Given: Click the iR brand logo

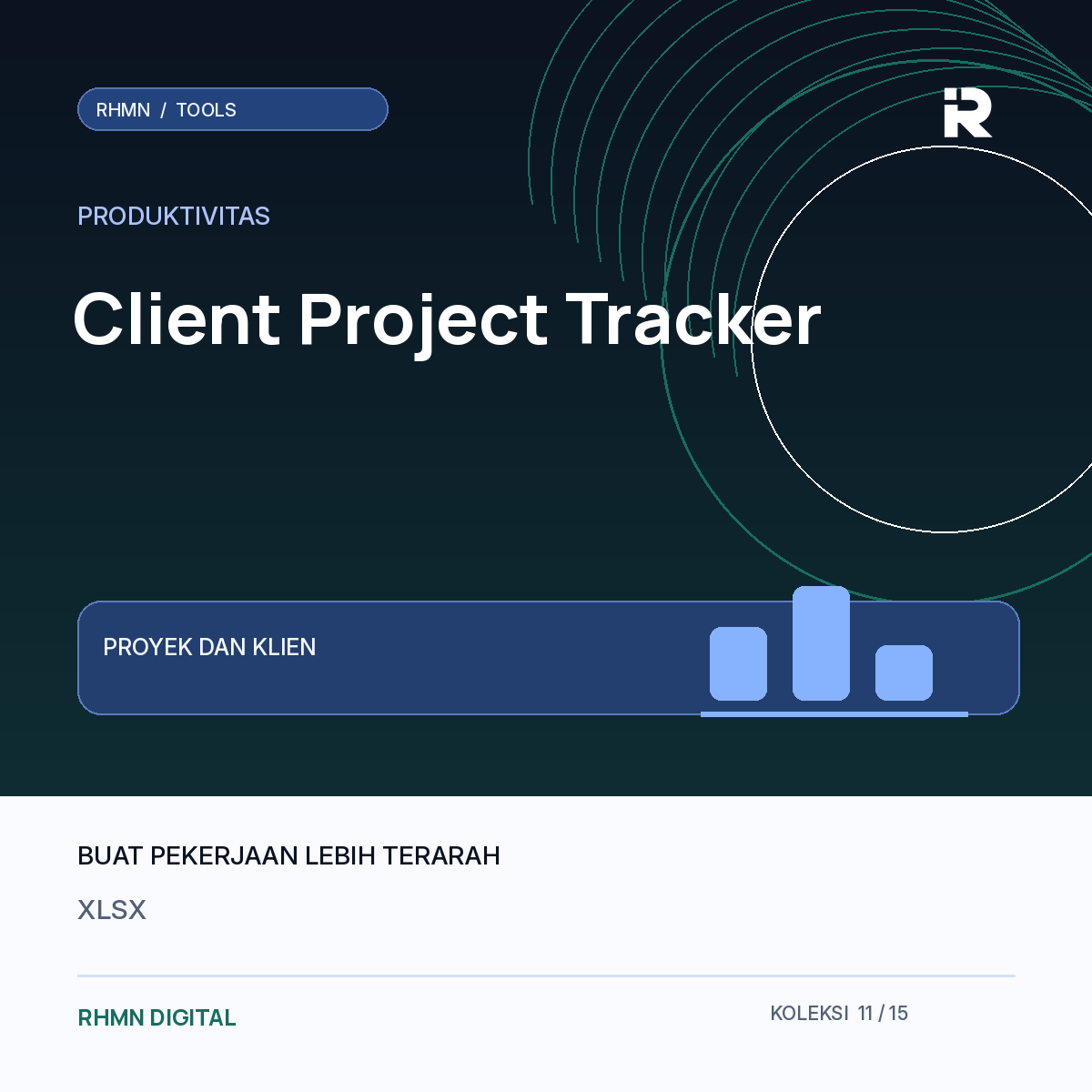Looking at the screenshot, I should tap(967, 113).
